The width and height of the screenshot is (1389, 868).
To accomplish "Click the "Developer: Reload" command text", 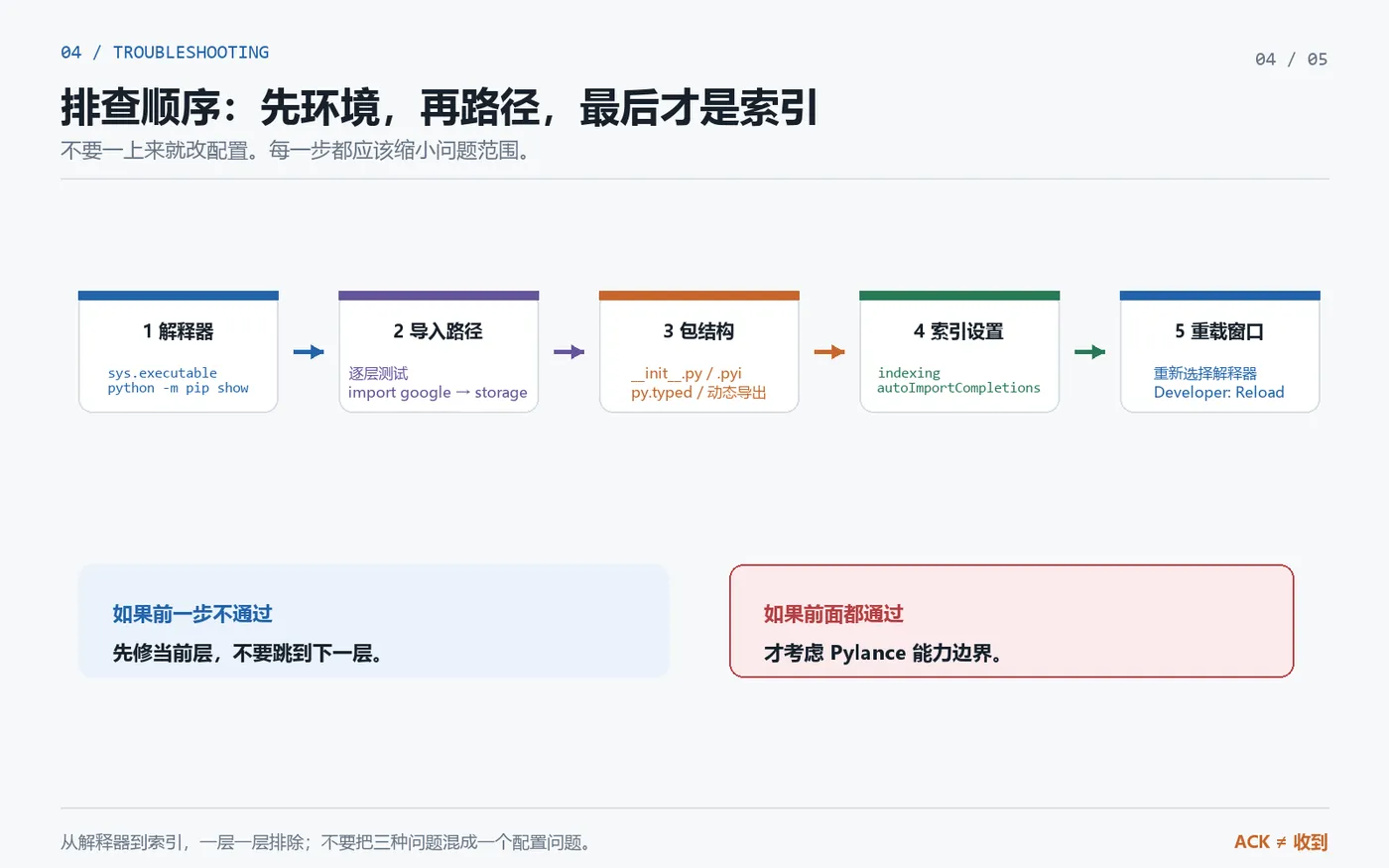I will 1219,393.
